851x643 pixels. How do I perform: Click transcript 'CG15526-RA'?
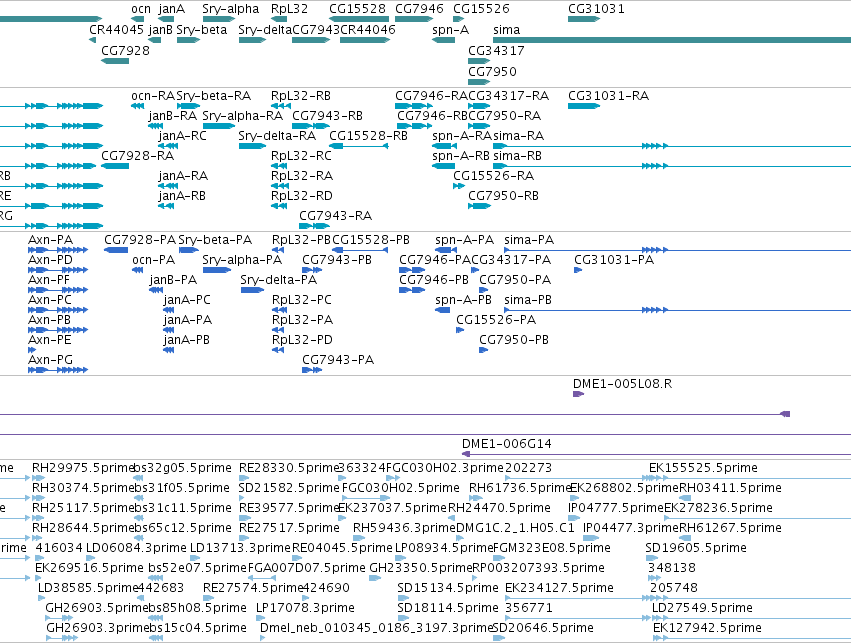tap(493, 176)
